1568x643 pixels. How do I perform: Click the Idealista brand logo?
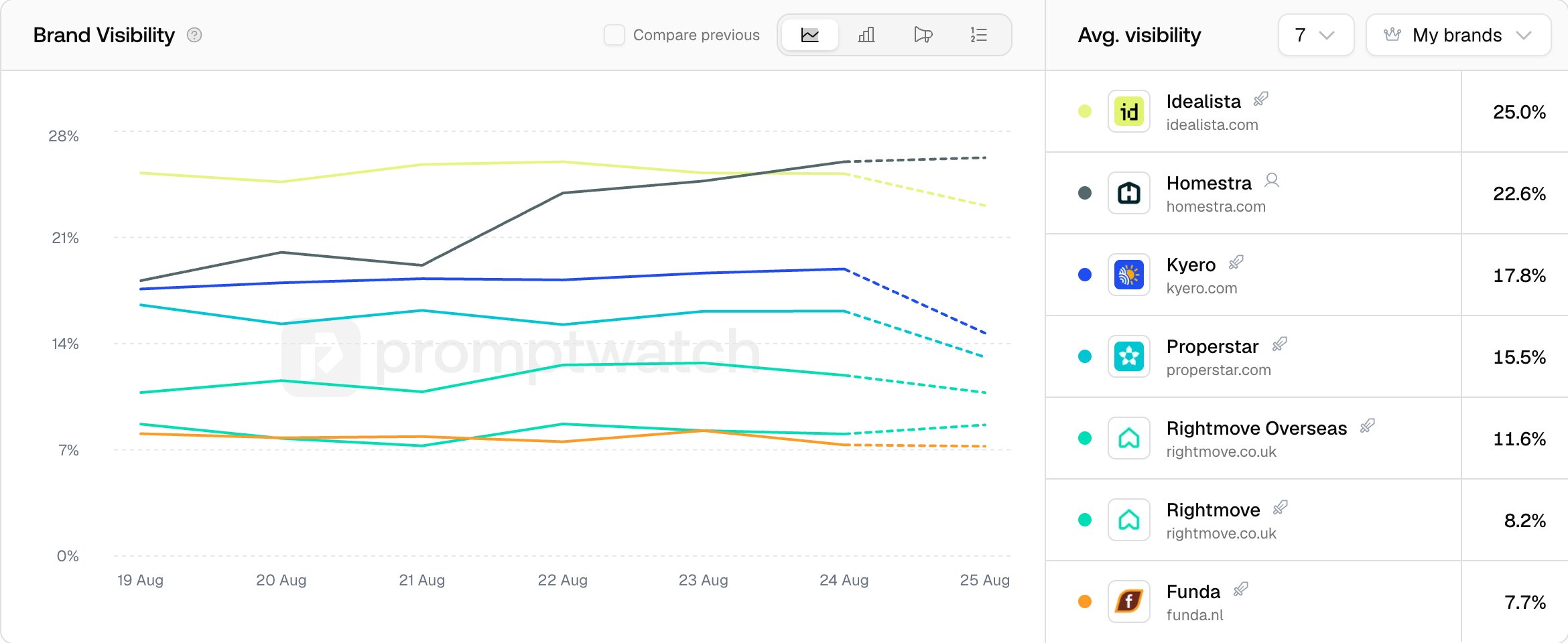pyautogui.click(x=1129, y=111)
